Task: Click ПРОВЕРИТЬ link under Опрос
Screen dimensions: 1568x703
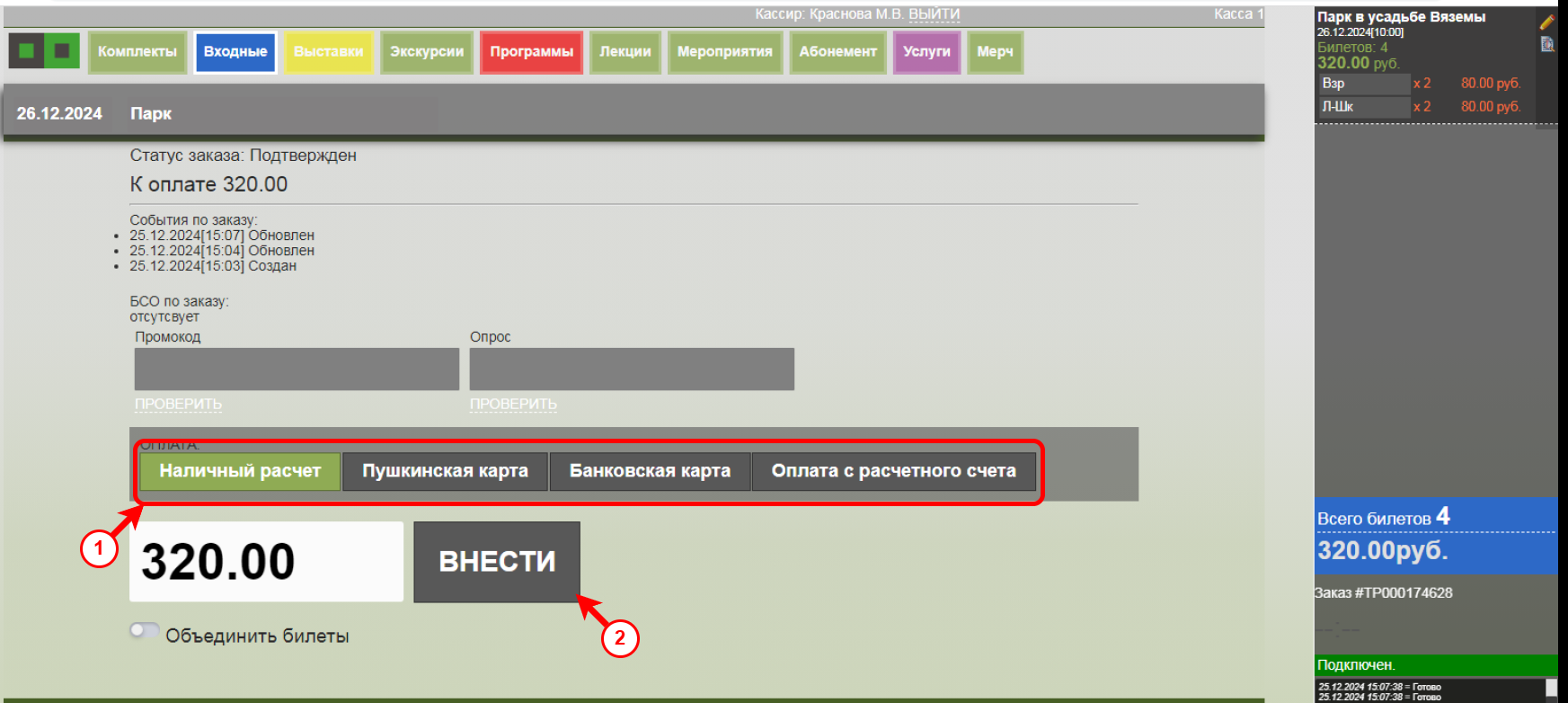Action: point(513,405)
